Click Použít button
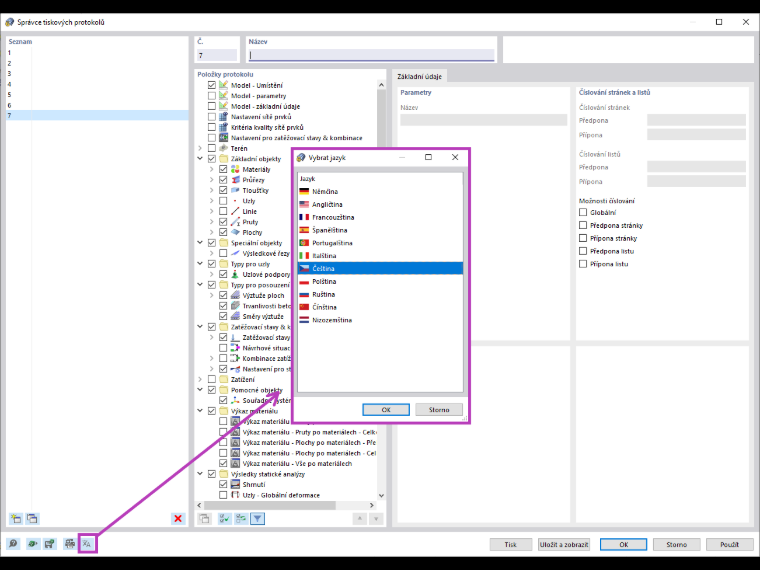Viewport: 760px width, 570px height. click(x=729, y=544)
